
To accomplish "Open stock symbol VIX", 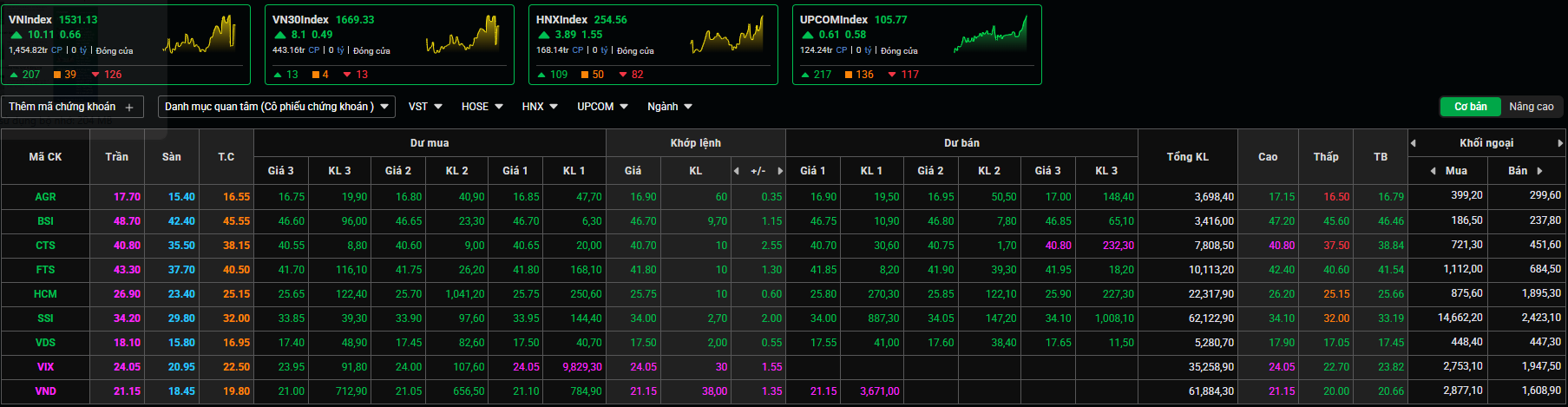I will [45, 367].
